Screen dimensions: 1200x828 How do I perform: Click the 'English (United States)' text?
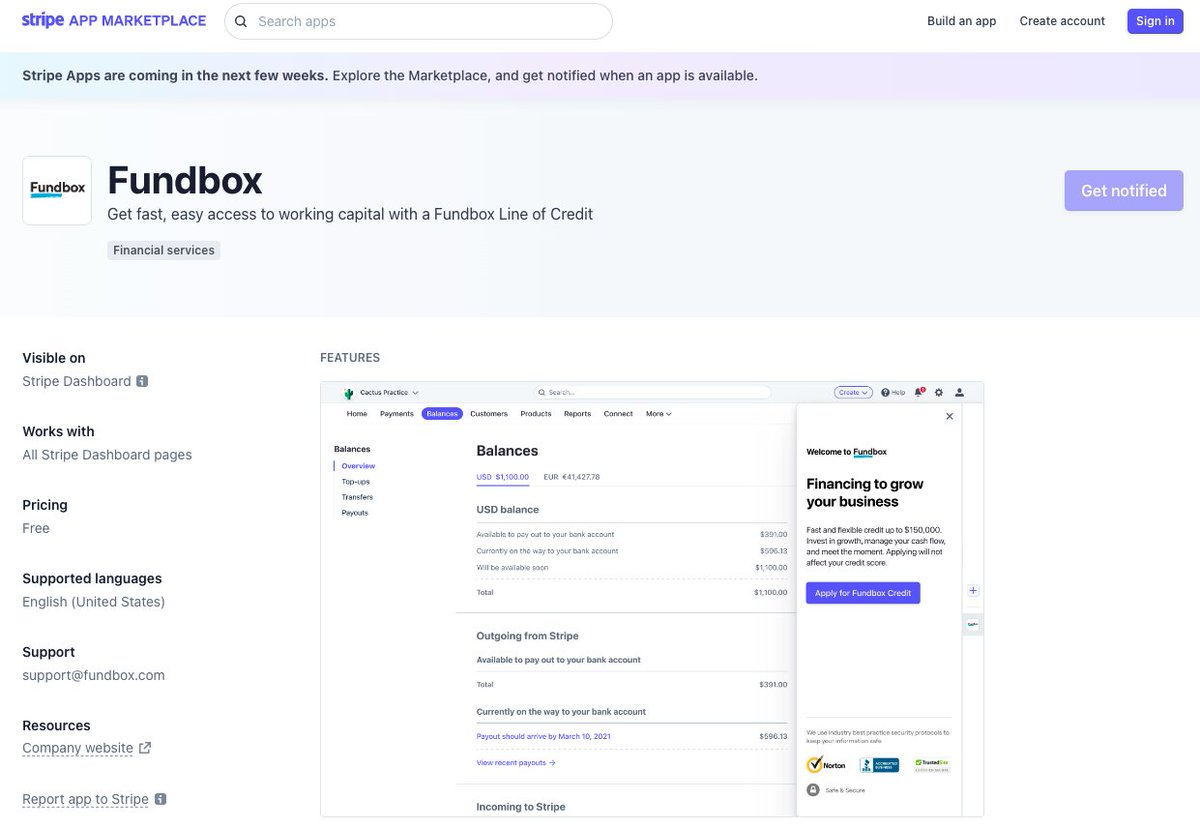[94, 602]
